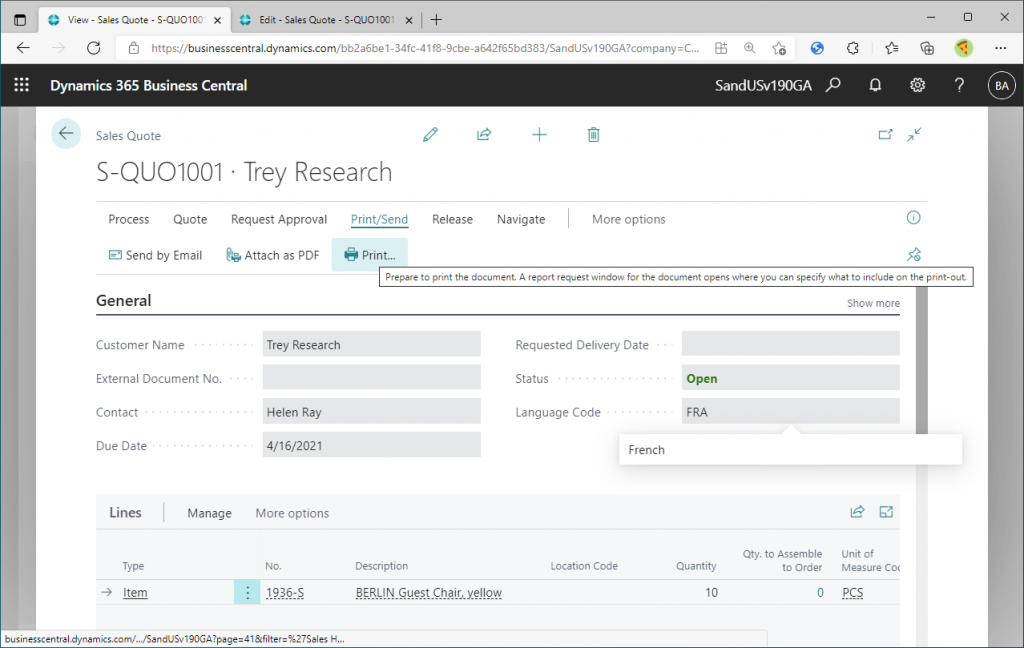Click the search magnifier in Business Central bar
The width and height of the screenshot is (1024, 648).
833,85
